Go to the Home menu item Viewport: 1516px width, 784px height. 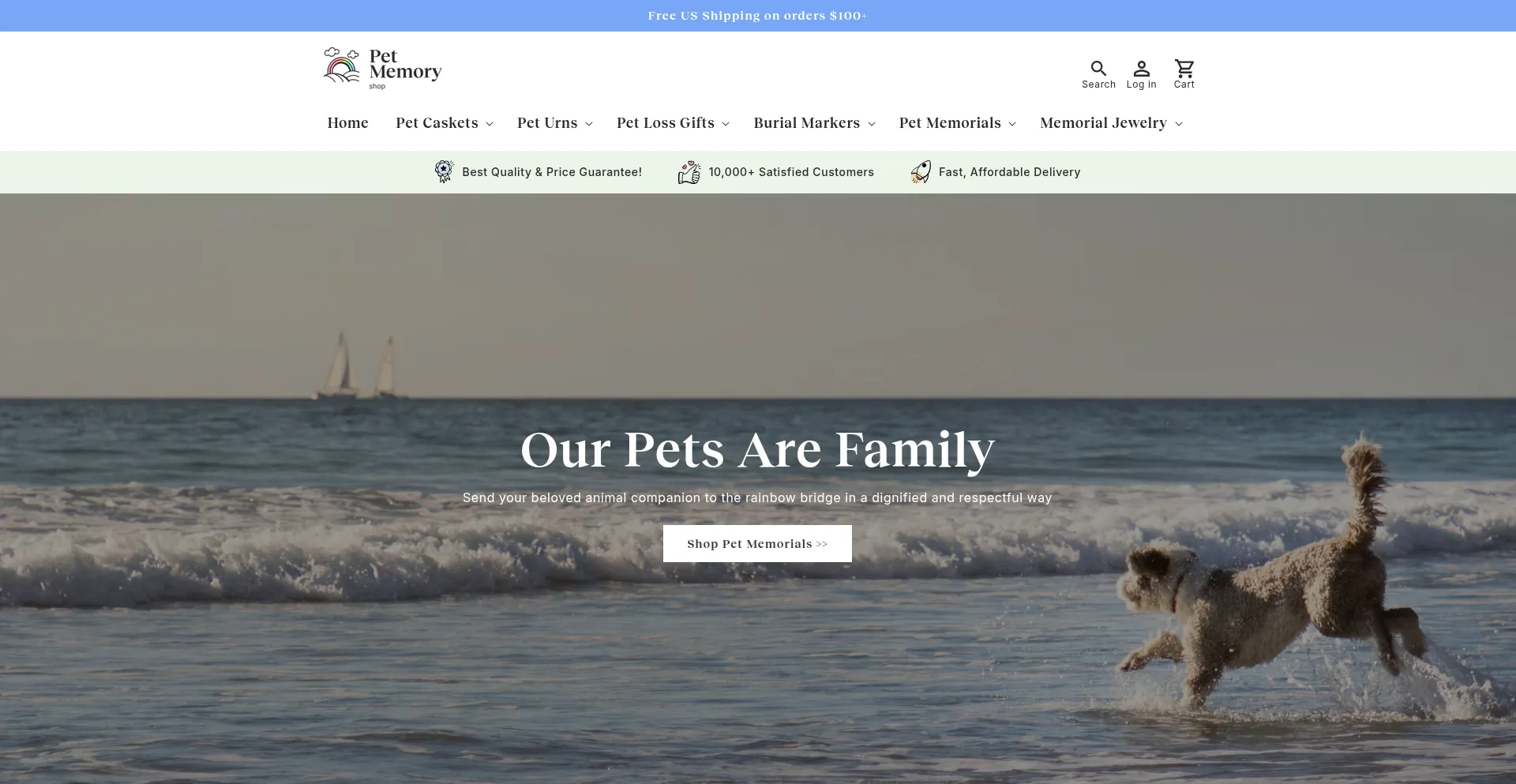(348, 123)
